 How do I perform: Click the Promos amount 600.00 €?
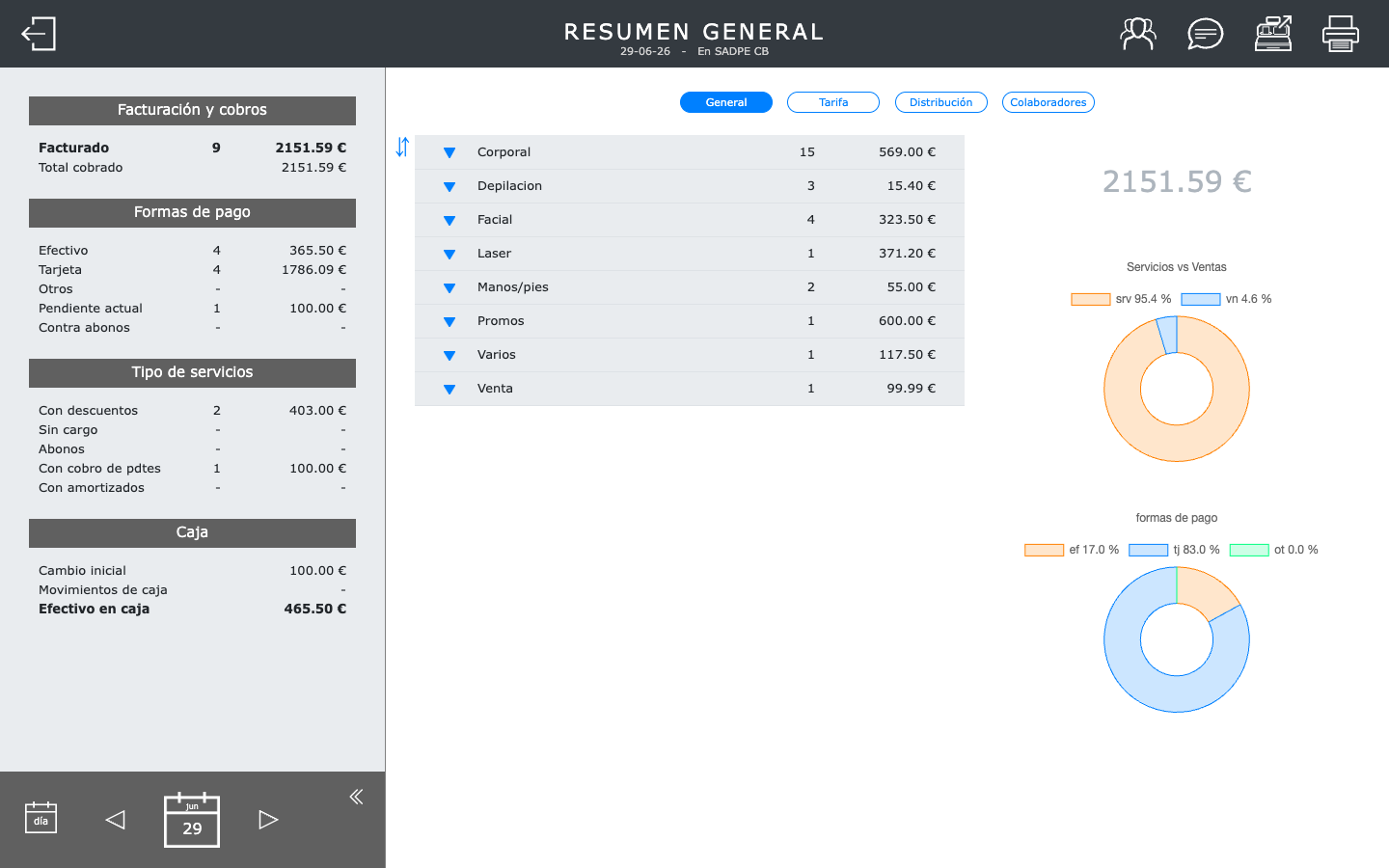pyautogui.click(x=907, y=320)
